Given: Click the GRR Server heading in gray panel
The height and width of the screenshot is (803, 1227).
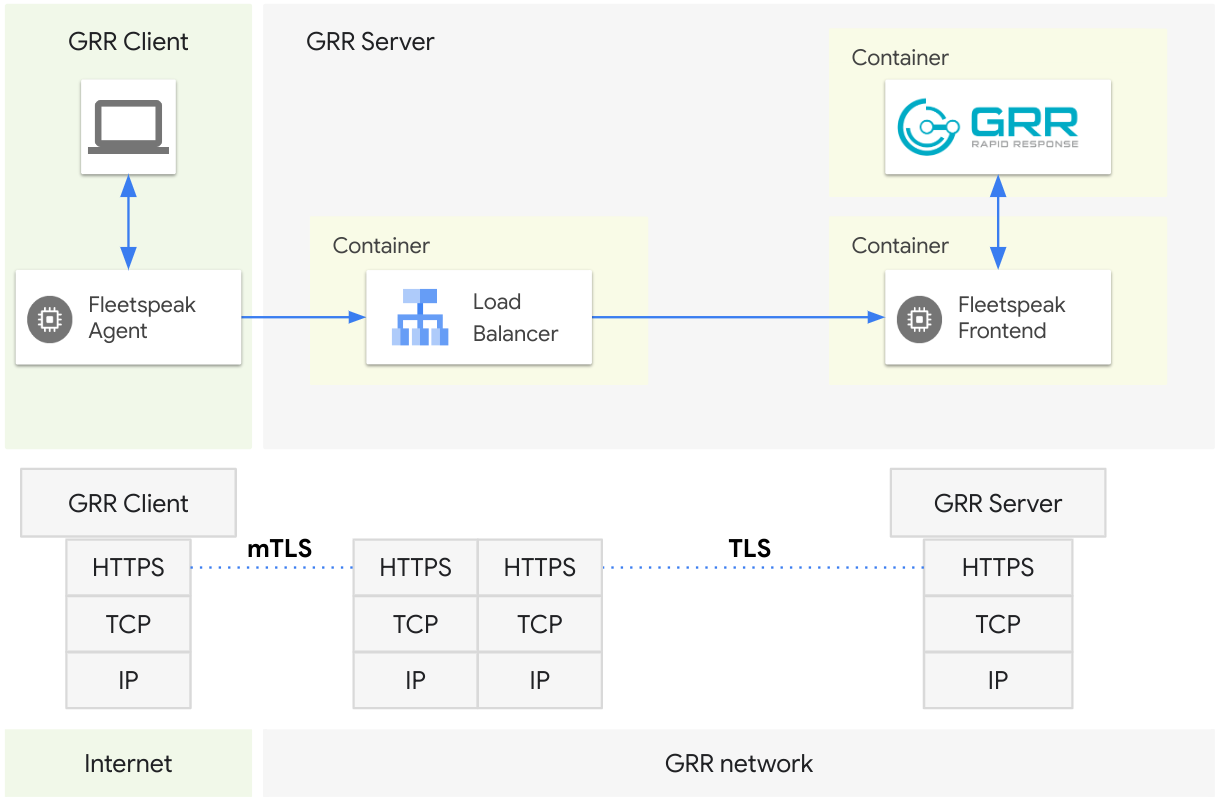Looking at the screenshot, I should tap(370, 43).
